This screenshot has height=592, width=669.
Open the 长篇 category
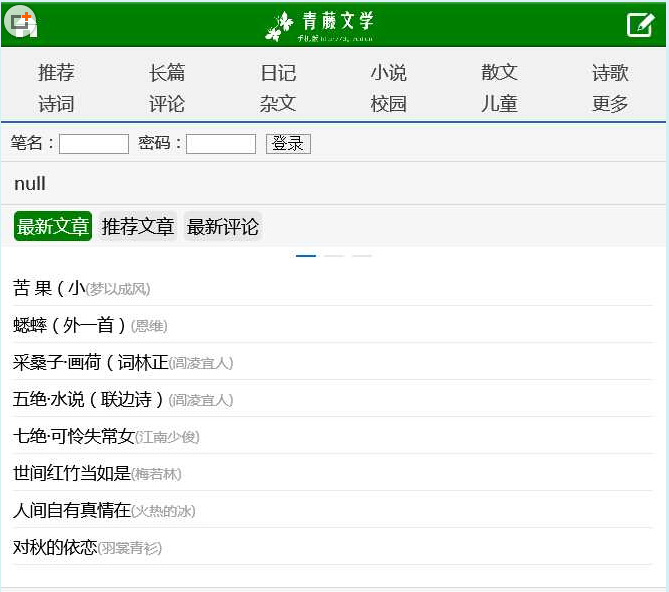click(167, 72)
